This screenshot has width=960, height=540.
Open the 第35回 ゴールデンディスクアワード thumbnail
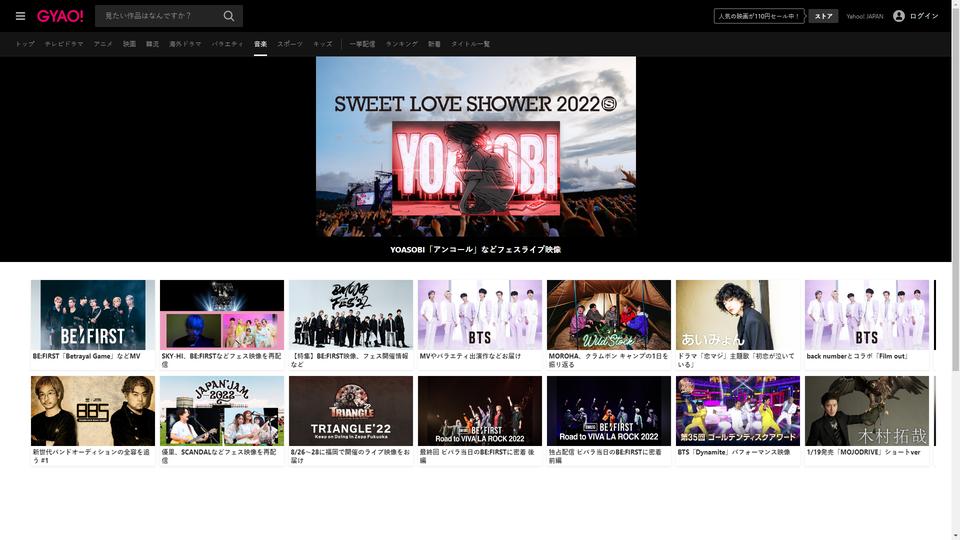tap(738, 411)
